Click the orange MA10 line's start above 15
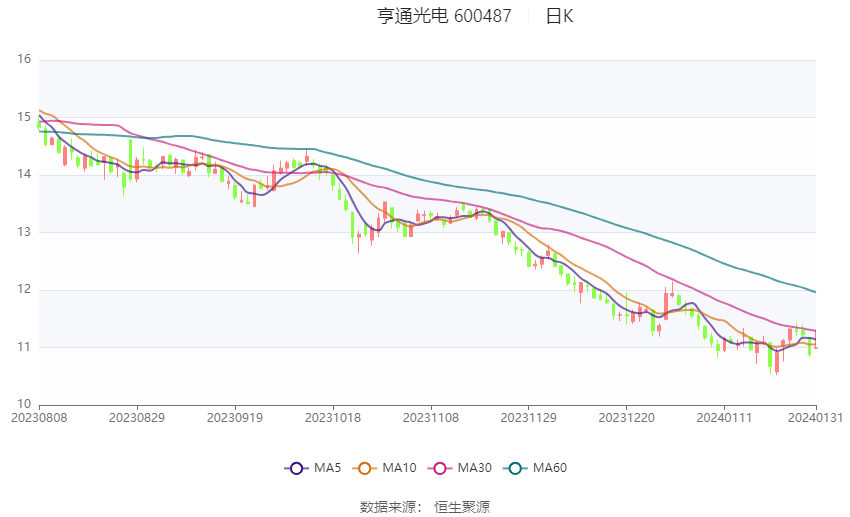 41,111
